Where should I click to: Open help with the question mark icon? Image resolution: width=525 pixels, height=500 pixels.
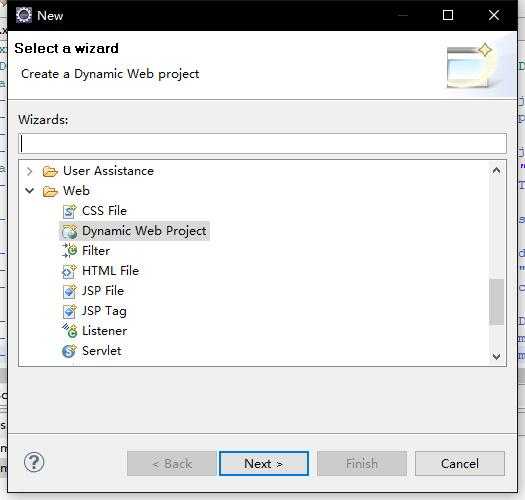pyautogui.click(x=34, y=462)
